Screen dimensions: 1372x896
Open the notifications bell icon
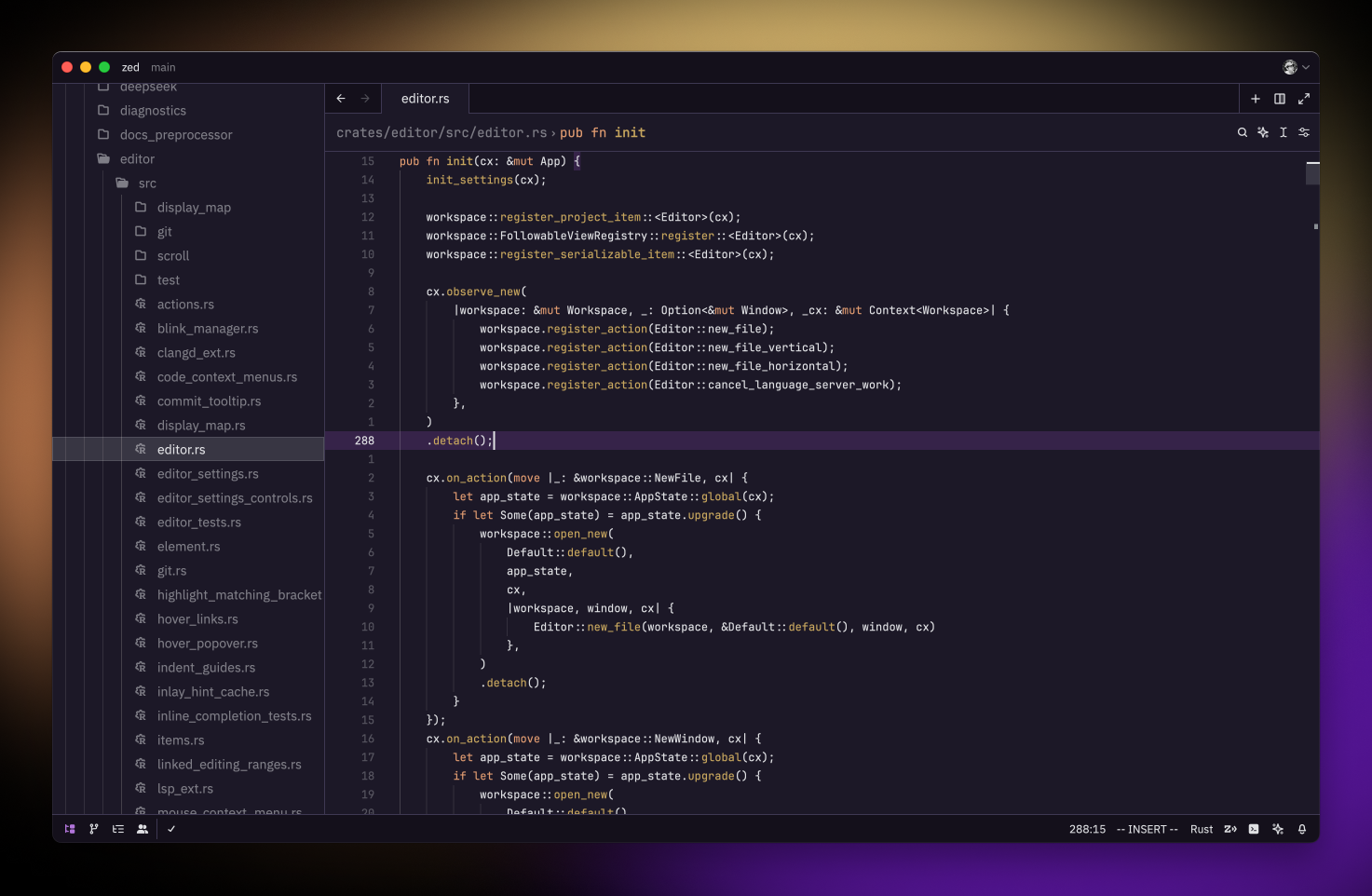pos(1302,829)
